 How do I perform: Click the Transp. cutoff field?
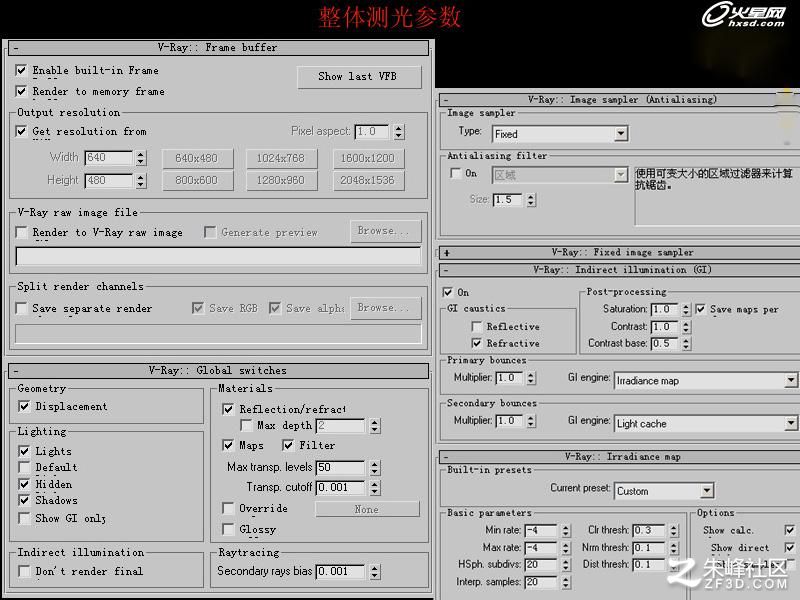click(x=340, y=488)
